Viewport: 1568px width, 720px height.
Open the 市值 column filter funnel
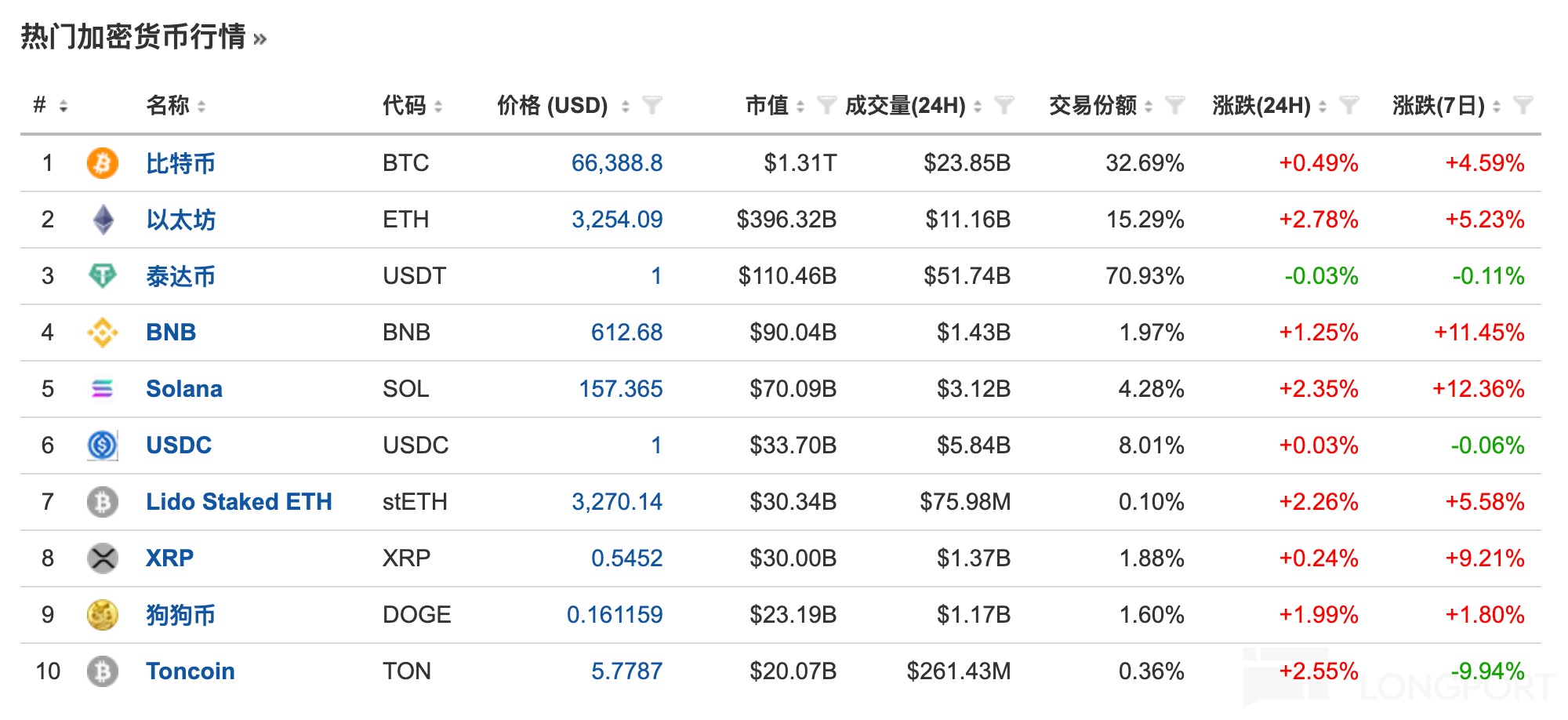826,105
